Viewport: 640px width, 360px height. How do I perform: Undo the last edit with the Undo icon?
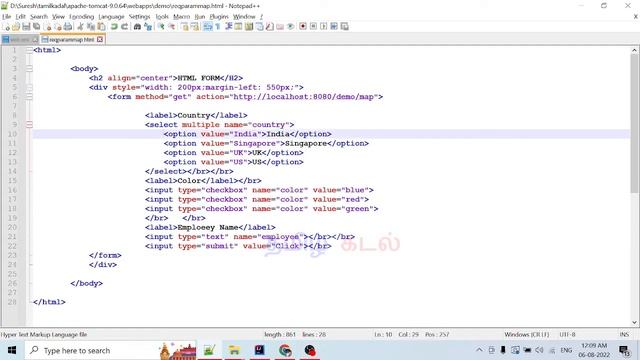coord(114,27)
